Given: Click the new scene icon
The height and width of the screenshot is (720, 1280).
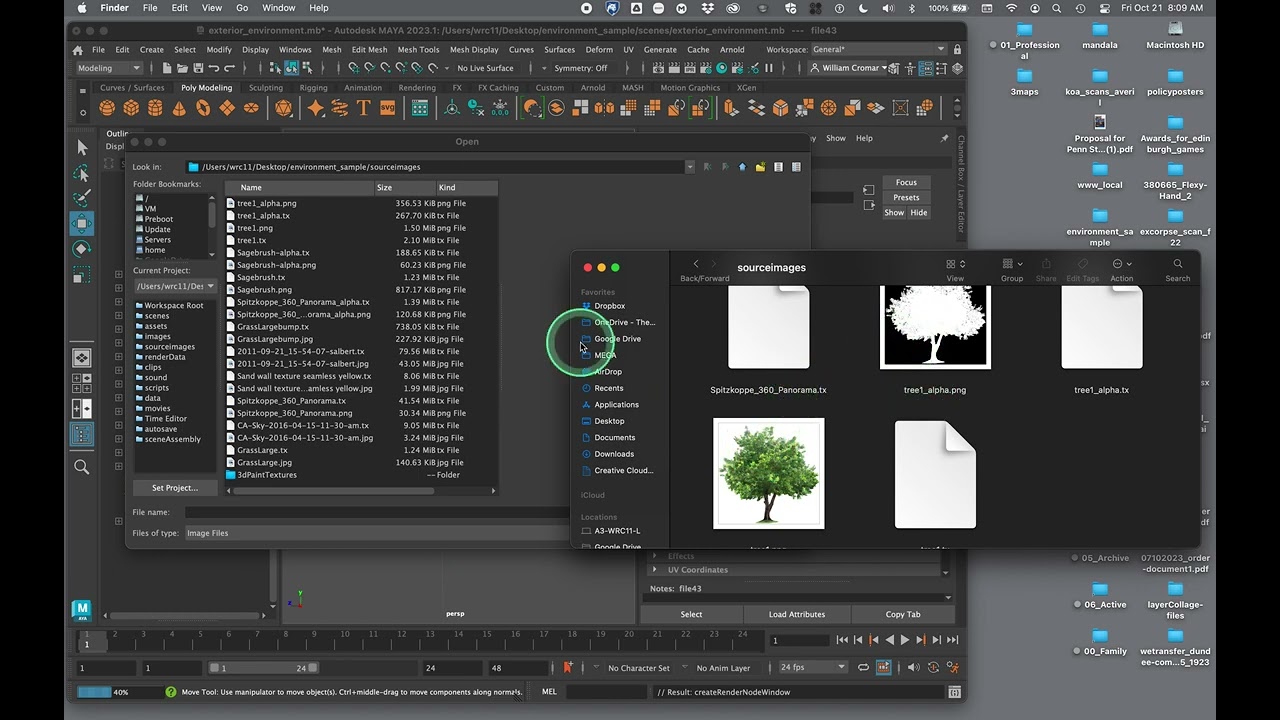Looking at the screenshot, I should [167, 68].
